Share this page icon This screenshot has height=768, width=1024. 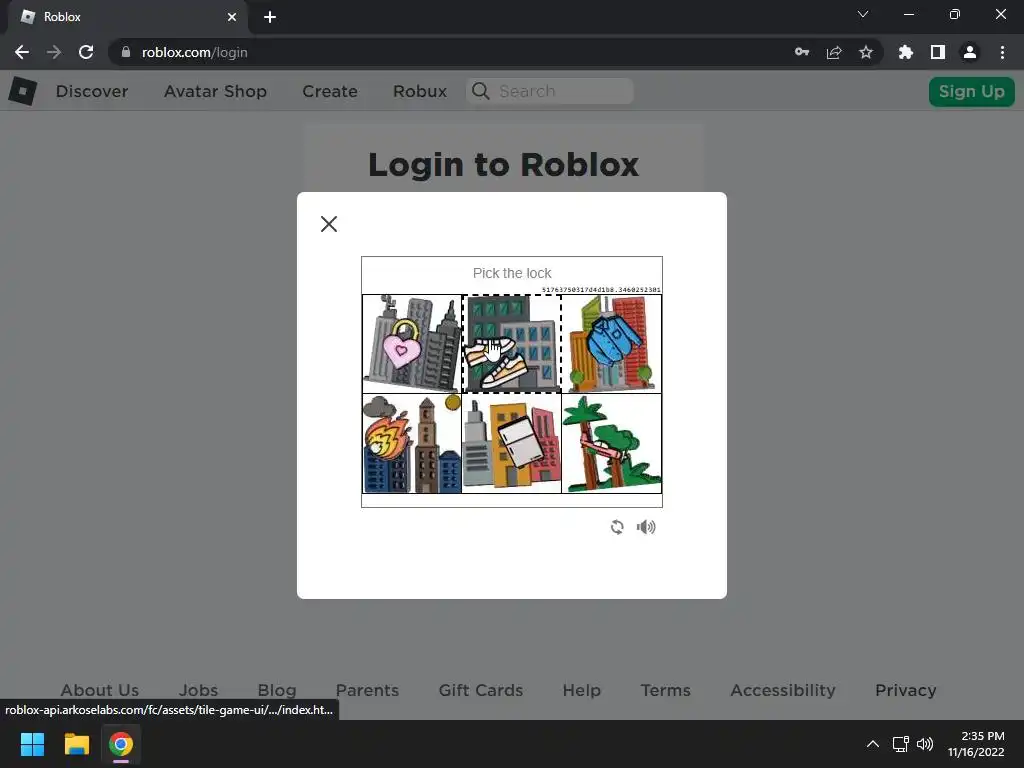pyautogui.click(x=834, y=52)
